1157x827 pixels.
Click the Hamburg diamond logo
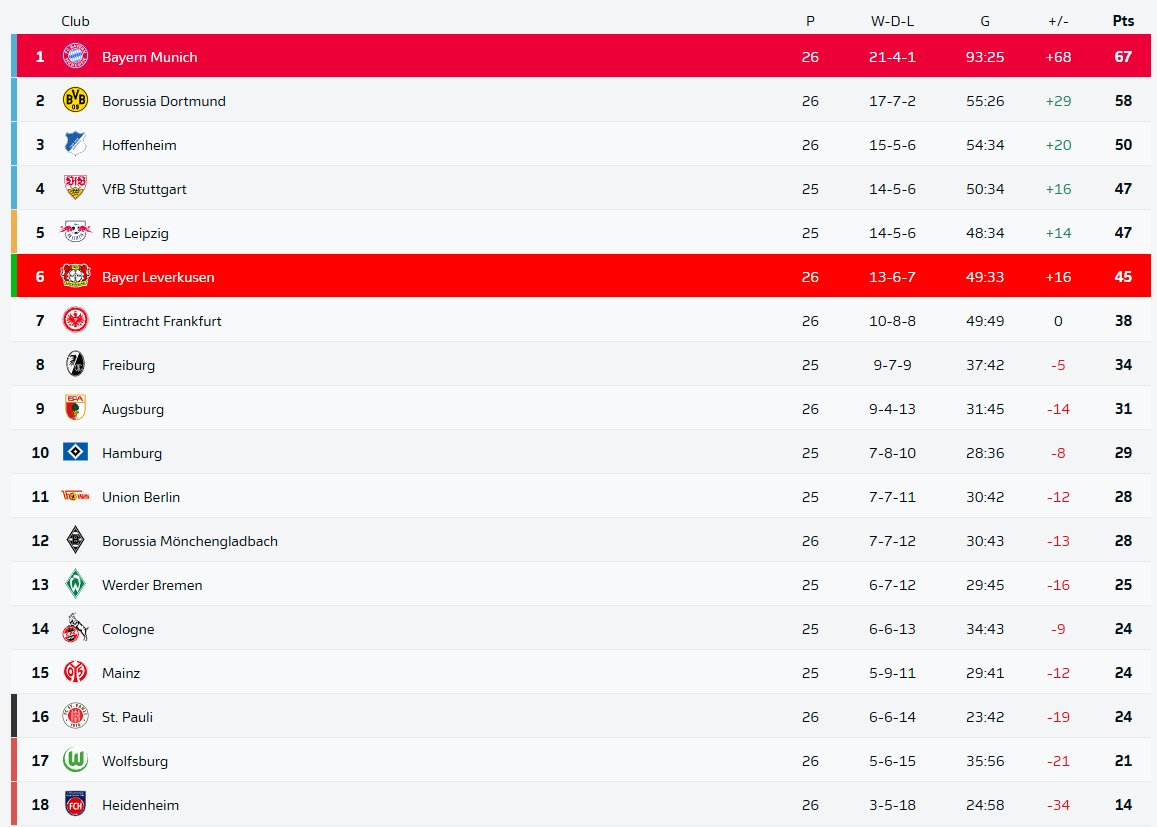pos(75,453)
